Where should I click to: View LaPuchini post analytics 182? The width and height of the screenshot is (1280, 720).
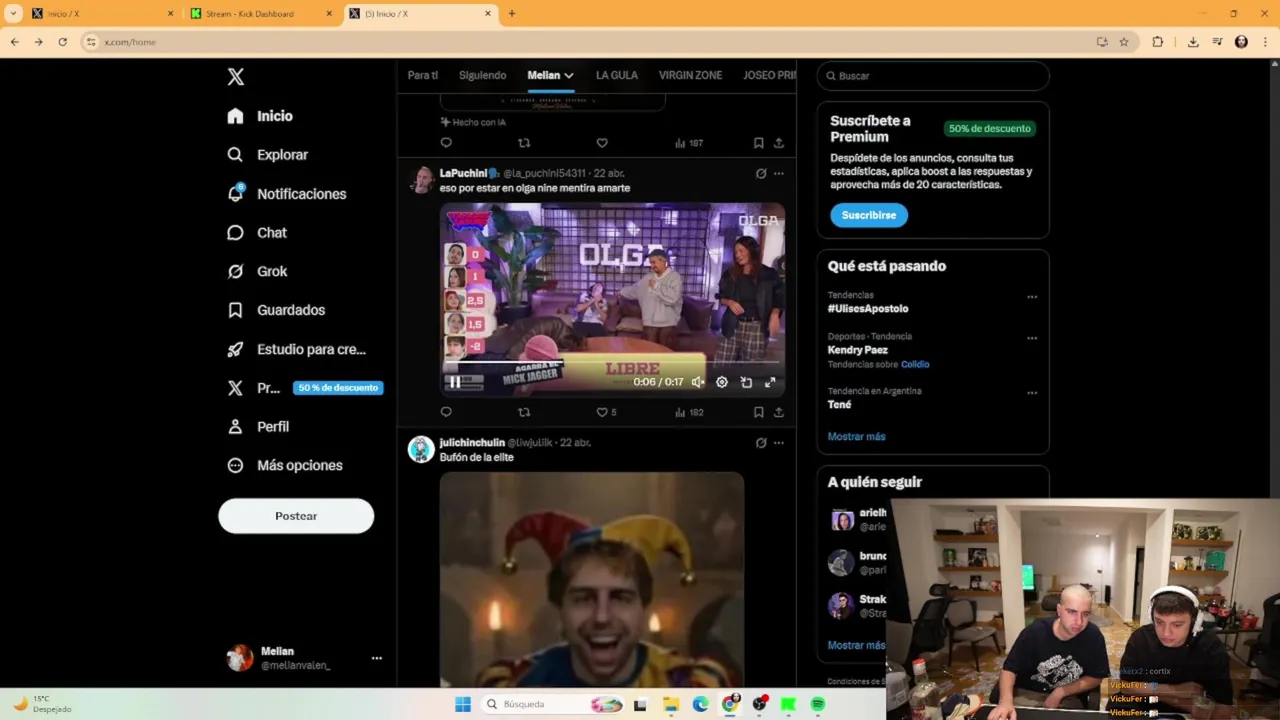coord(689,412)
